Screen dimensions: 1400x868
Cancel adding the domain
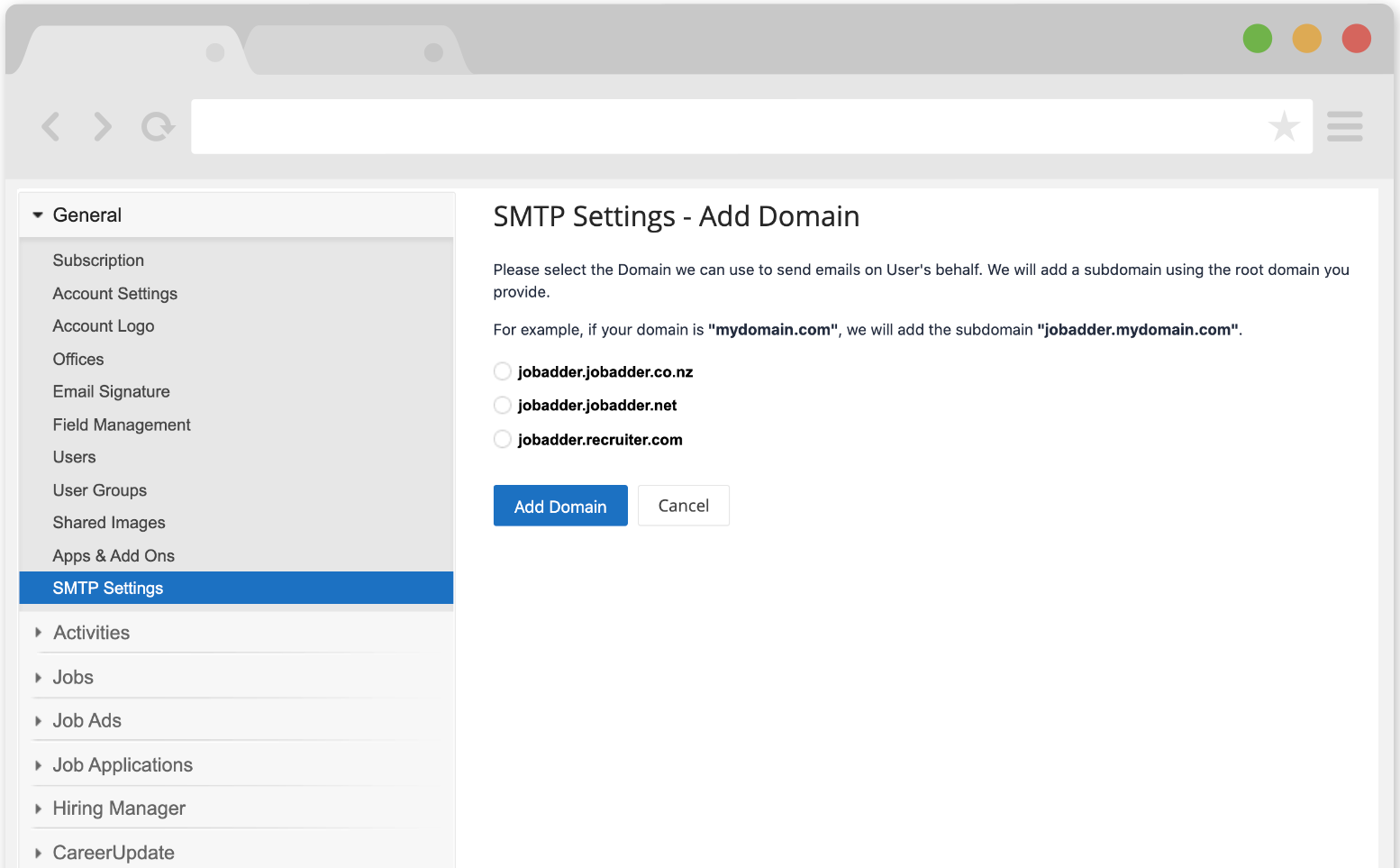point(683,506)
